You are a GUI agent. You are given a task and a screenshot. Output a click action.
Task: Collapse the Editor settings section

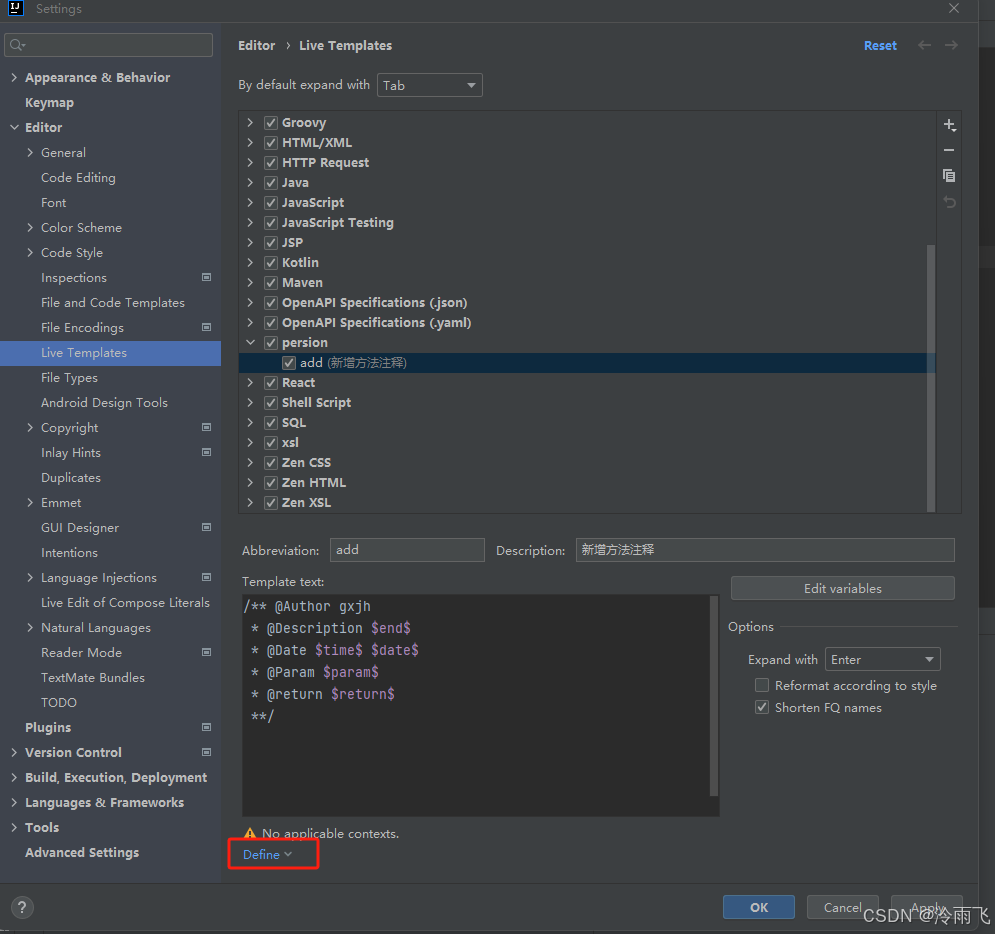pyautogui.click(x=14, y=128)
